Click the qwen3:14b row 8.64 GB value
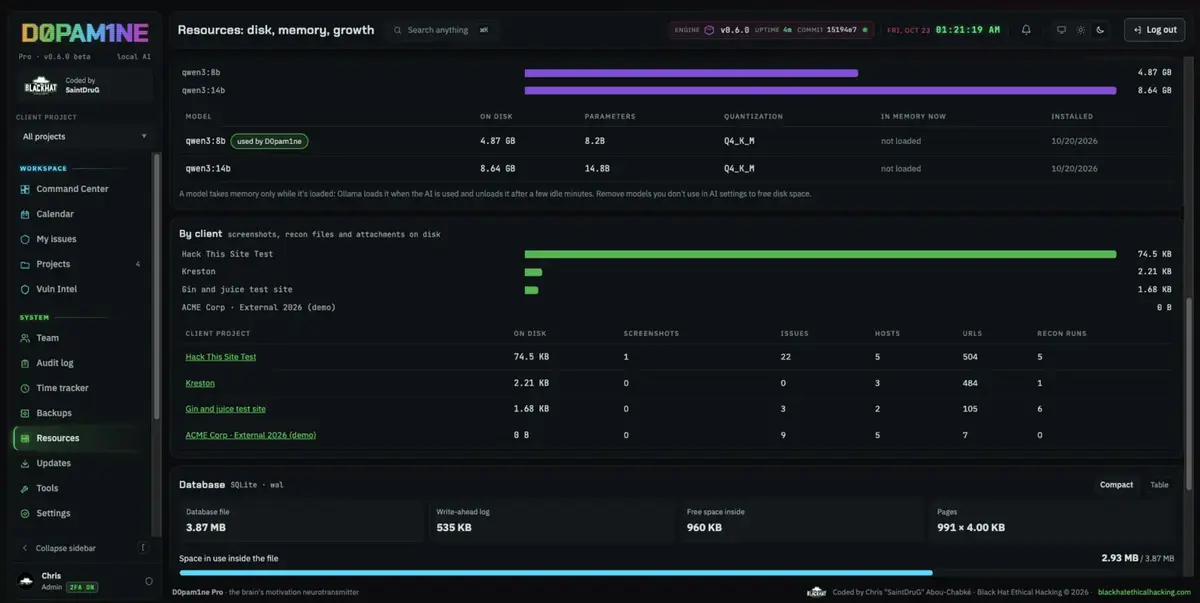Viewport: 1200px width, 603px height. point(498,169)
